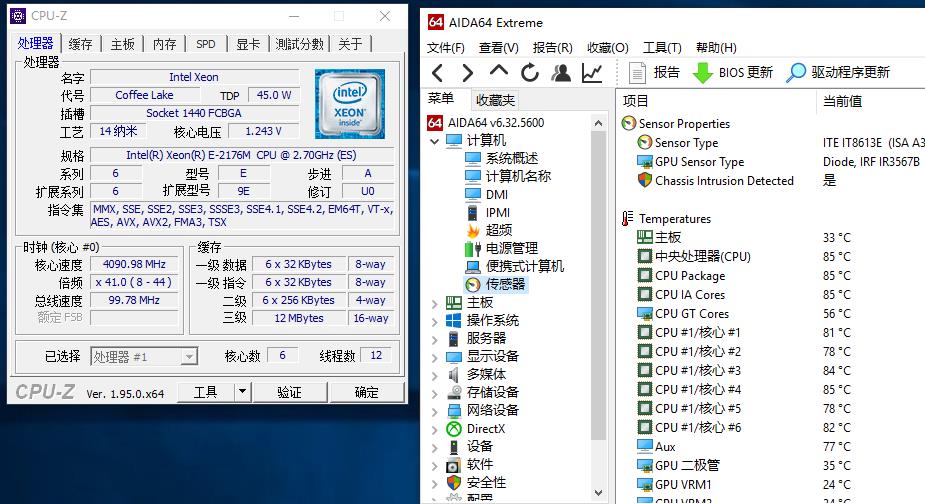Click 驱动程序更新 driver update button
Image resolution: width=925 pixels, height=504 pixels.
838,73
